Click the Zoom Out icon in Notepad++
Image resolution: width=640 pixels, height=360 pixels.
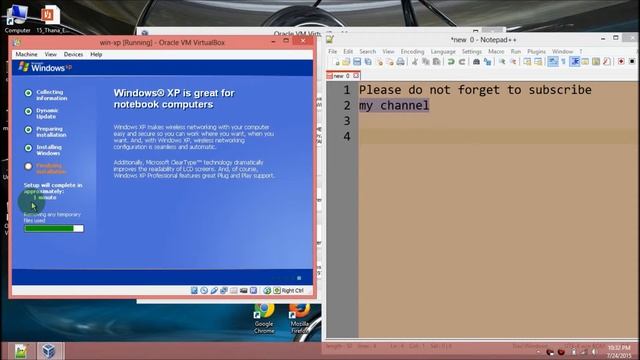513,62
